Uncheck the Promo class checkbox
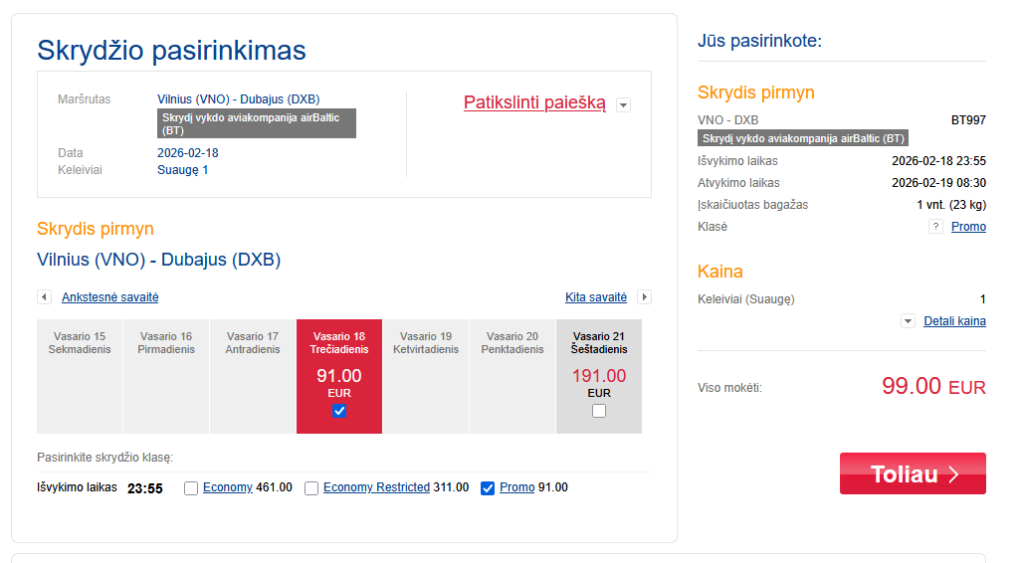The image size is (1024, 563). (488, 488)
